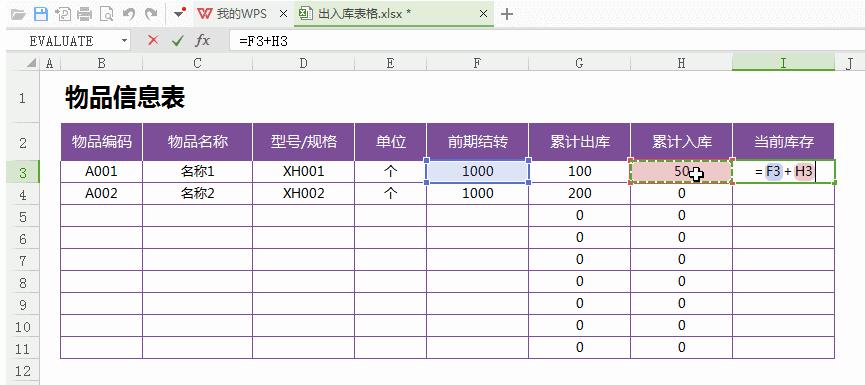Viewport: 865px width, 385px height.
Task: Click the empty 当前库存 cell in row 4
Action: click(x=783, y=194)
